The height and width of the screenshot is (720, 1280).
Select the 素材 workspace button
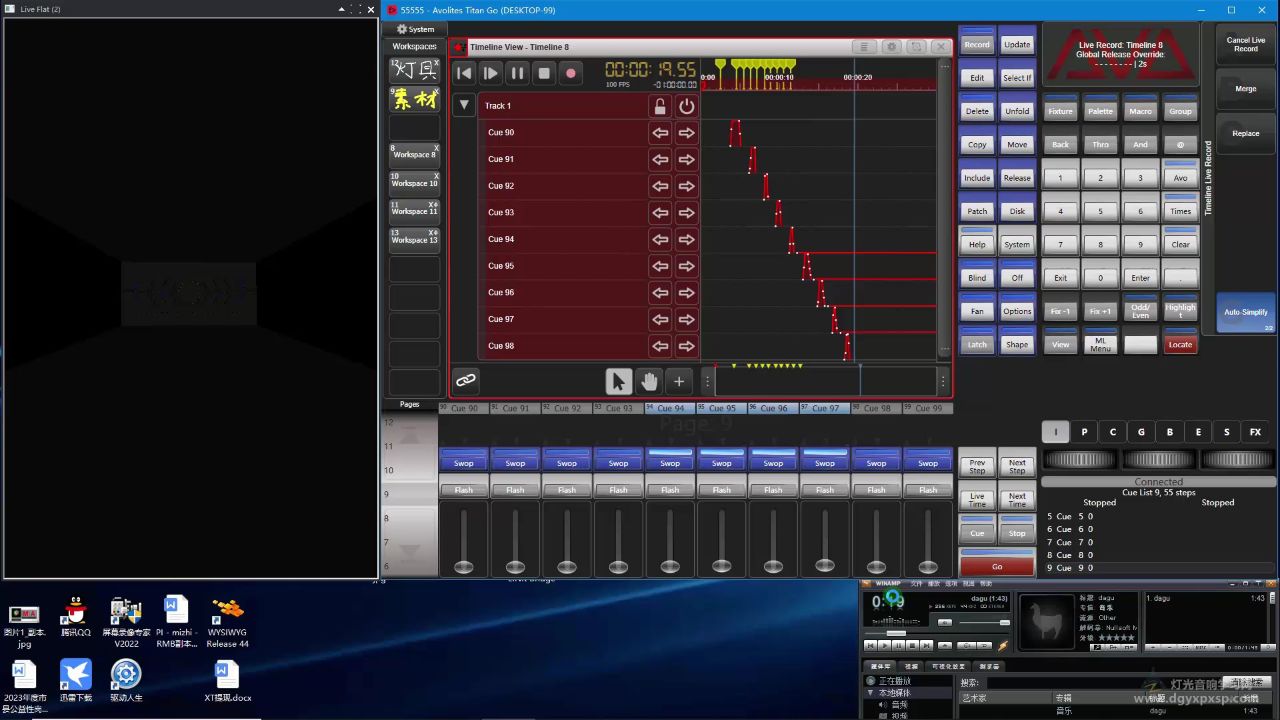coord(414,99)
